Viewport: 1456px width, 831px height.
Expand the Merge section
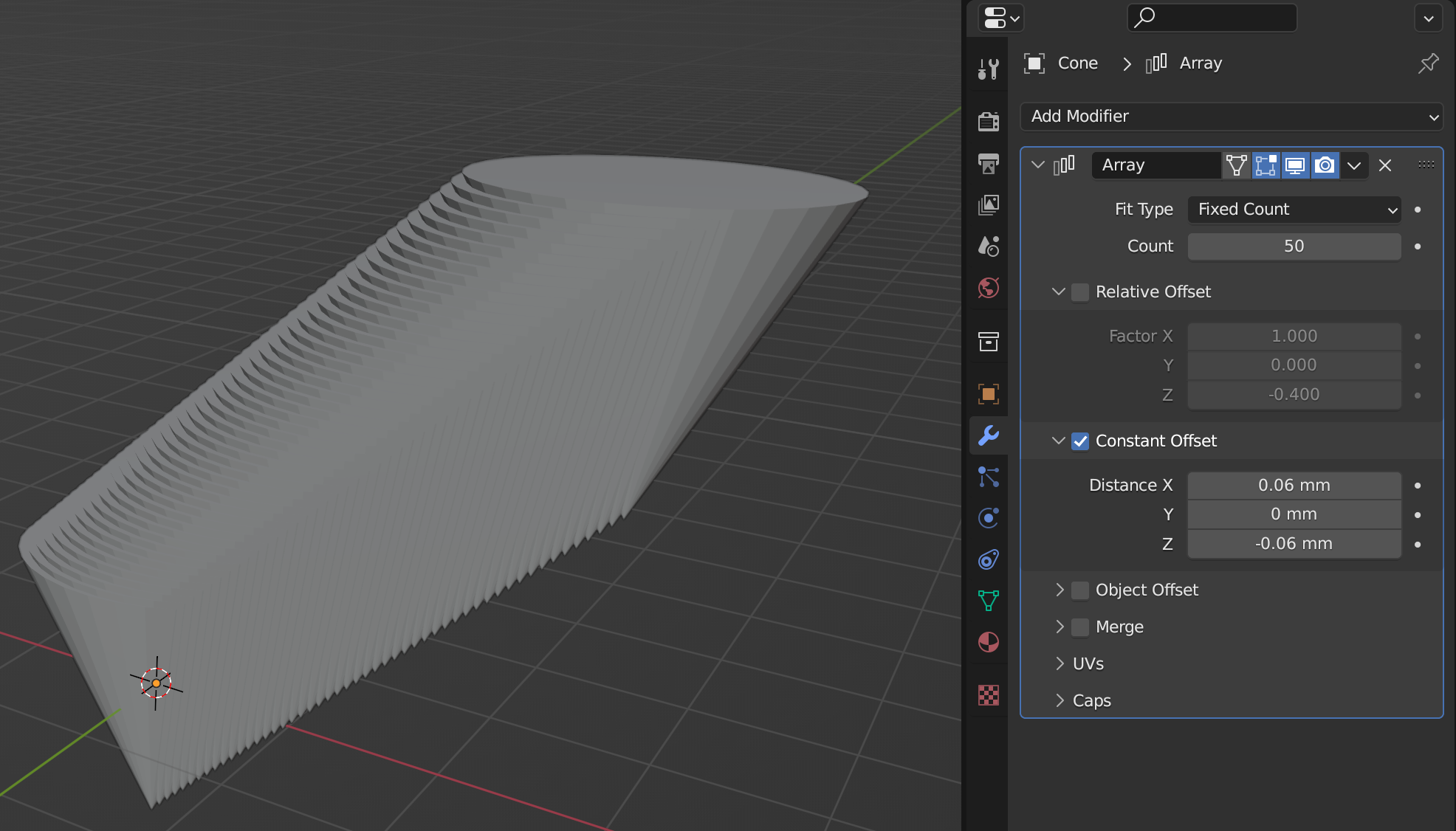click(x=1060, y=627)
